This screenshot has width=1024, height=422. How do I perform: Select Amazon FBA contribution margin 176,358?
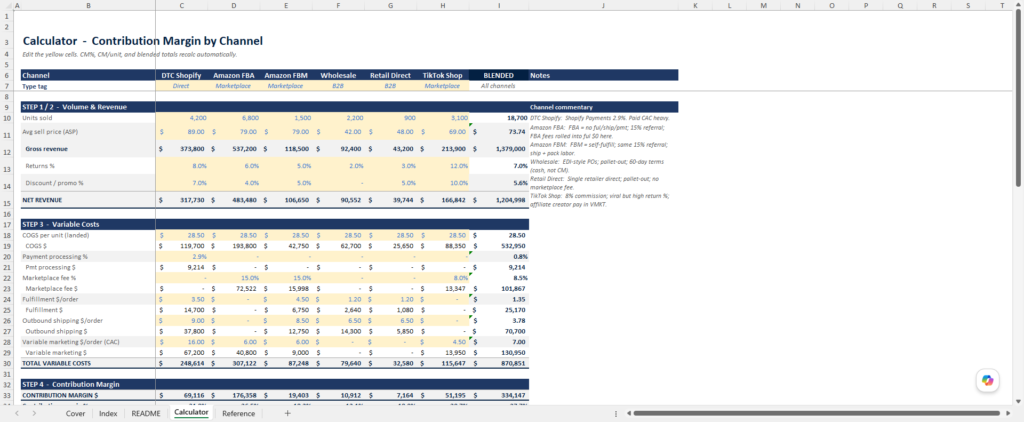point(233,395)
